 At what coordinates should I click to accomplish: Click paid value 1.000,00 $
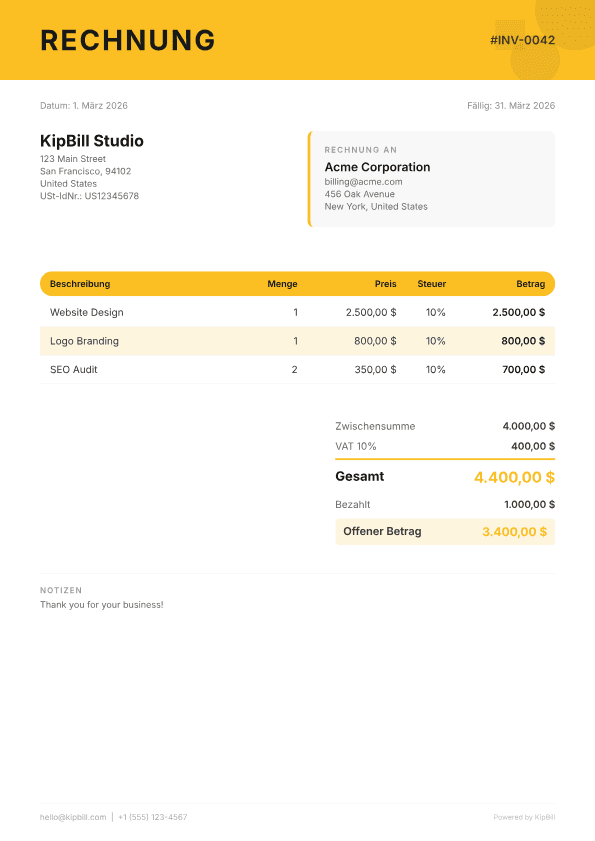(x=530, y=505)
